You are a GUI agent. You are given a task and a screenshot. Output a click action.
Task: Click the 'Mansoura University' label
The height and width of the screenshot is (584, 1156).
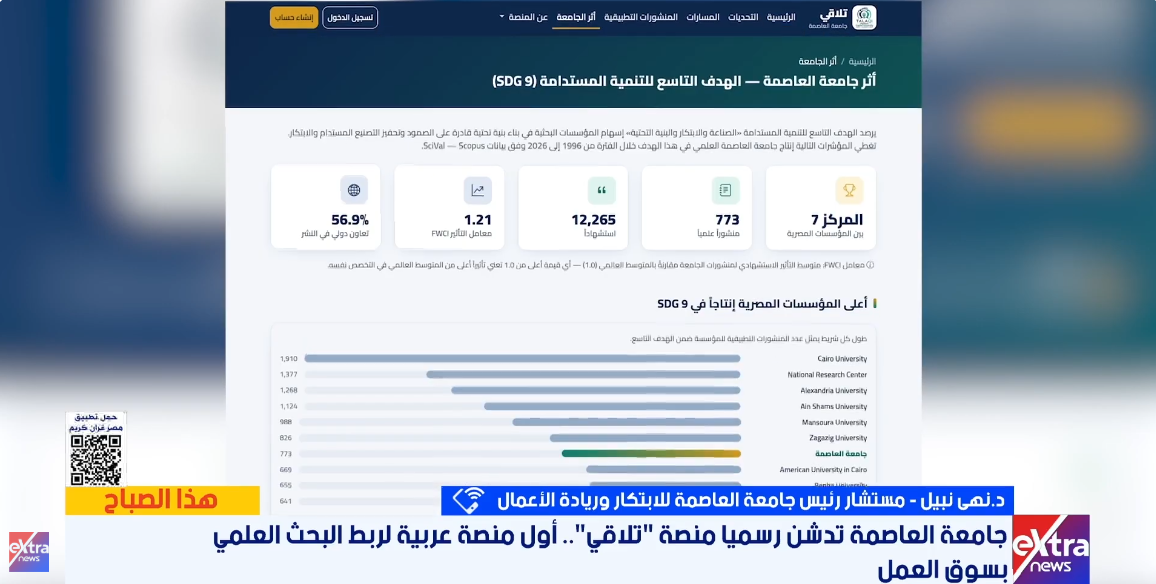pyautogui.click(x=835, y=423)
